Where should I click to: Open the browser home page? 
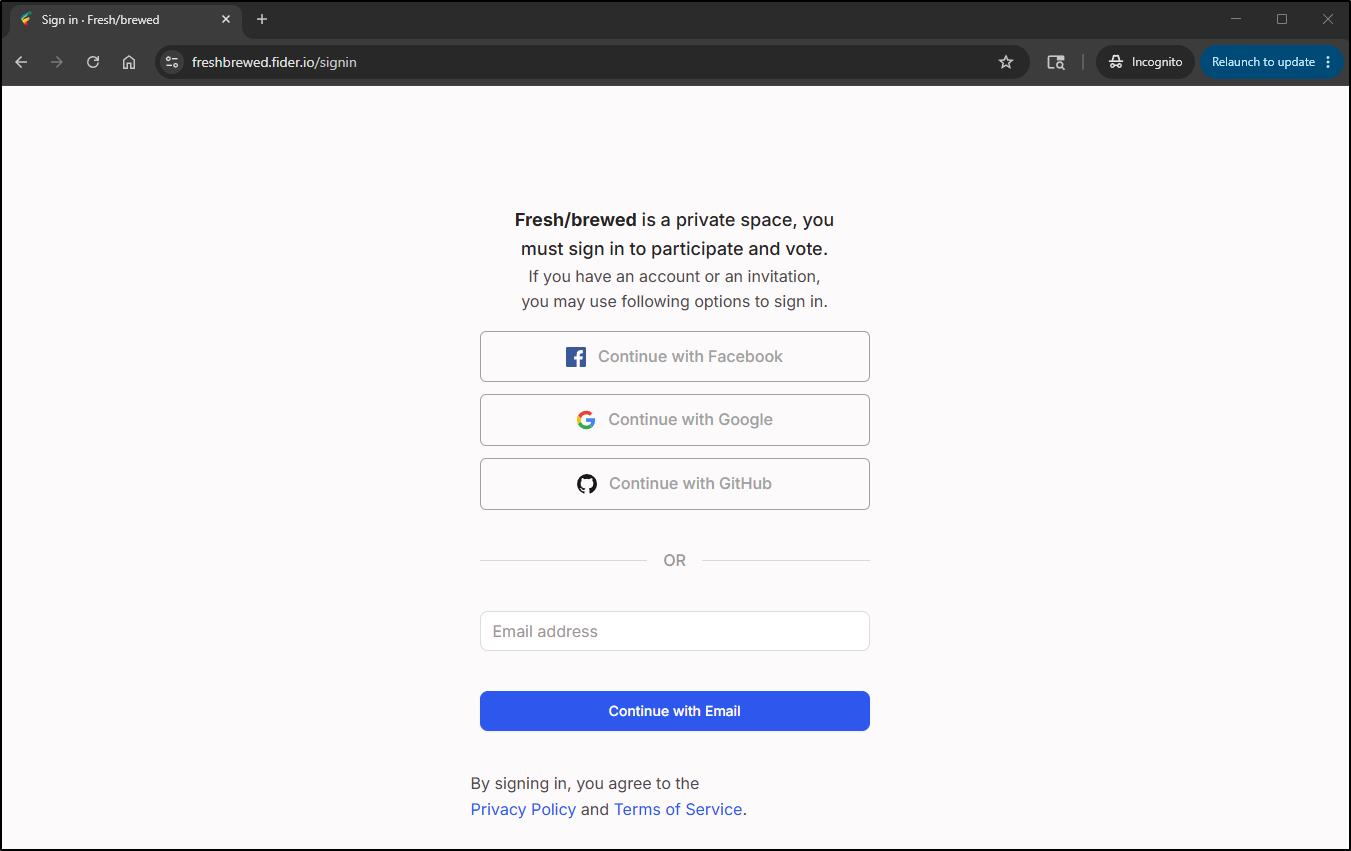(x=129, y=62)
